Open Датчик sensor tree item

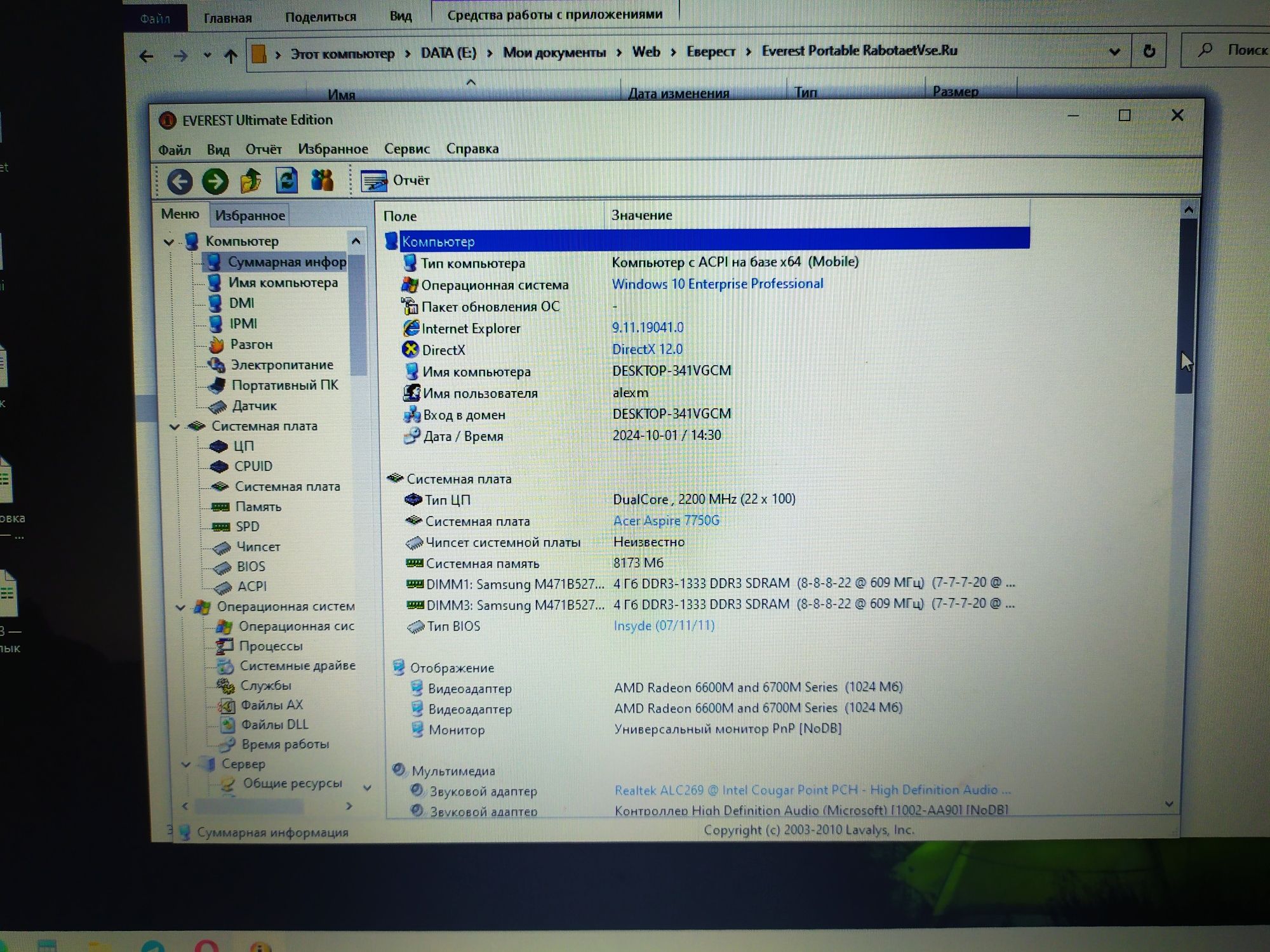tap(254, 406)
